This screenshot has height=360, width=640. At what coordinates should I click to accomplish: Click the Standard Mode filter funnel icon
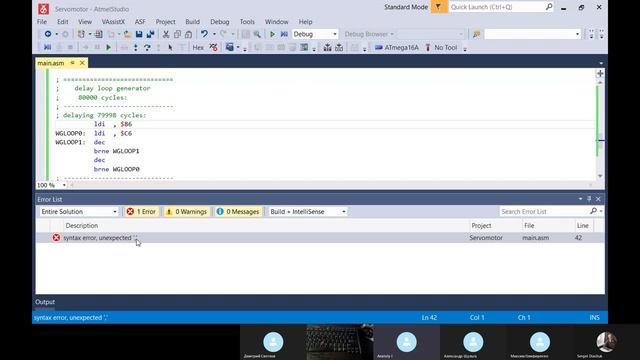tap(439, 7)
